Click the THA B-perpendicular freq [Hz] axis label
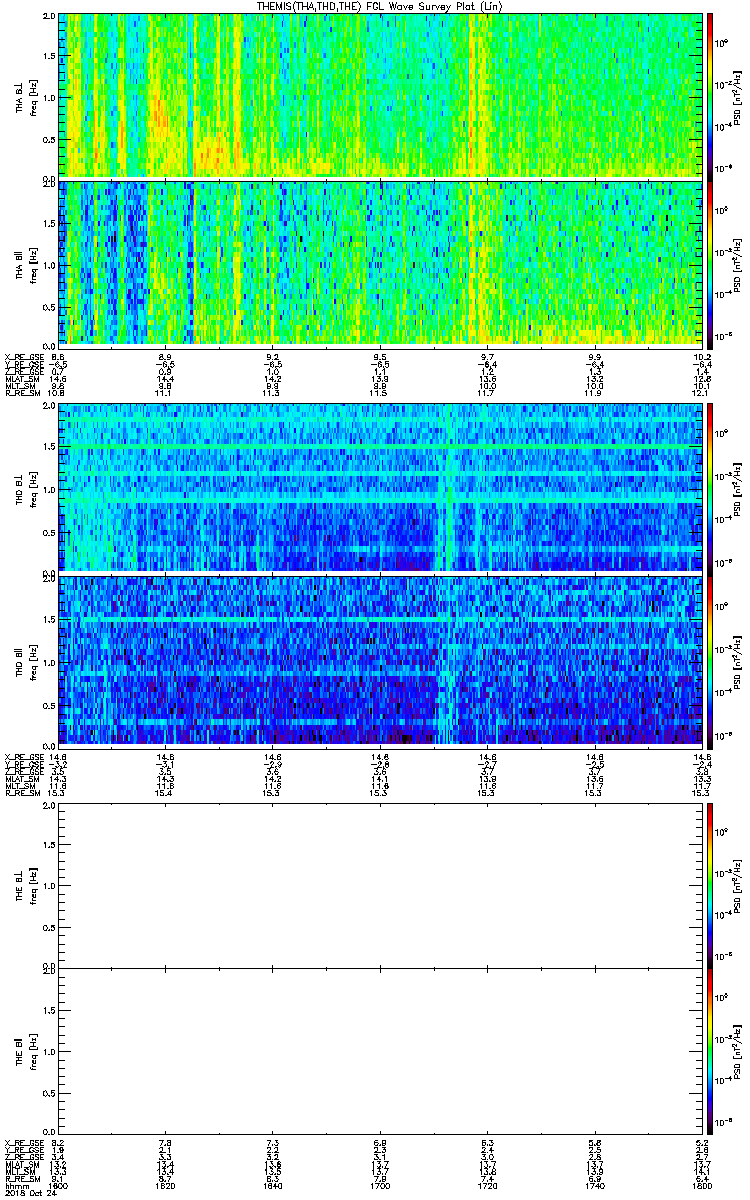 [33, 96]
